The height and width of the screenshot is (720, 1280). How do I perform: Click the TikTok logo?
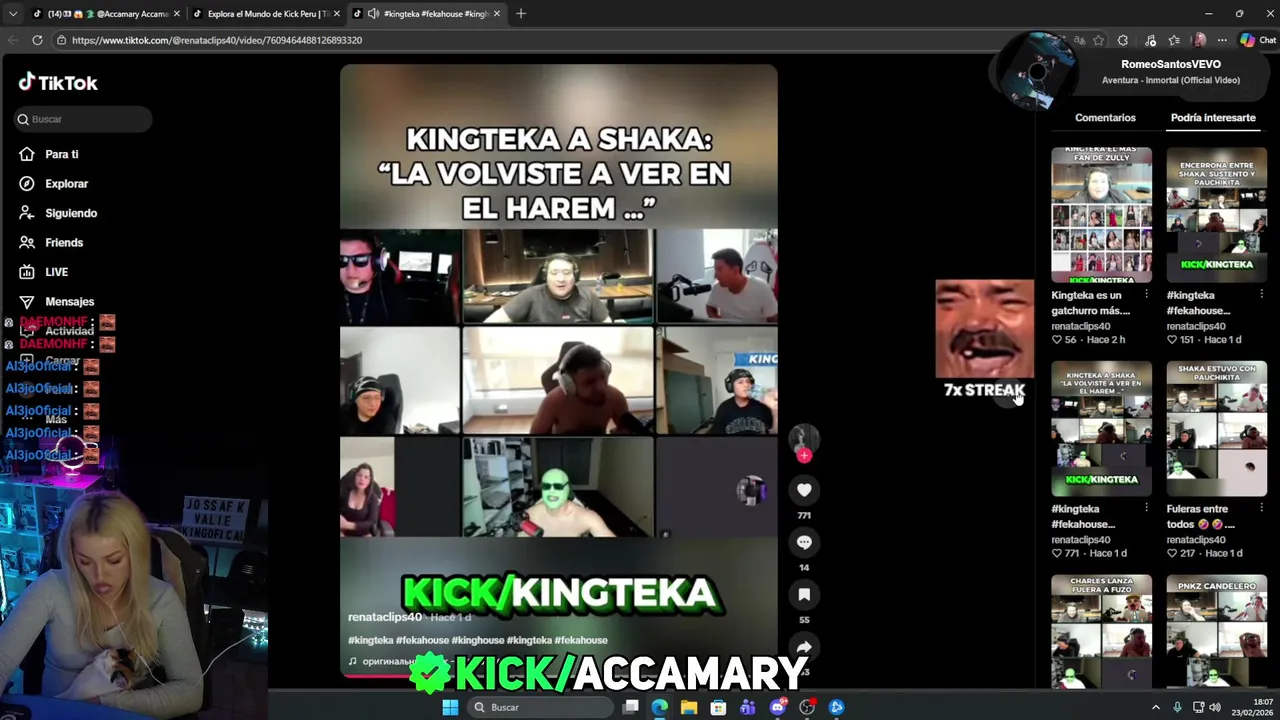click(x=58, y=83)
